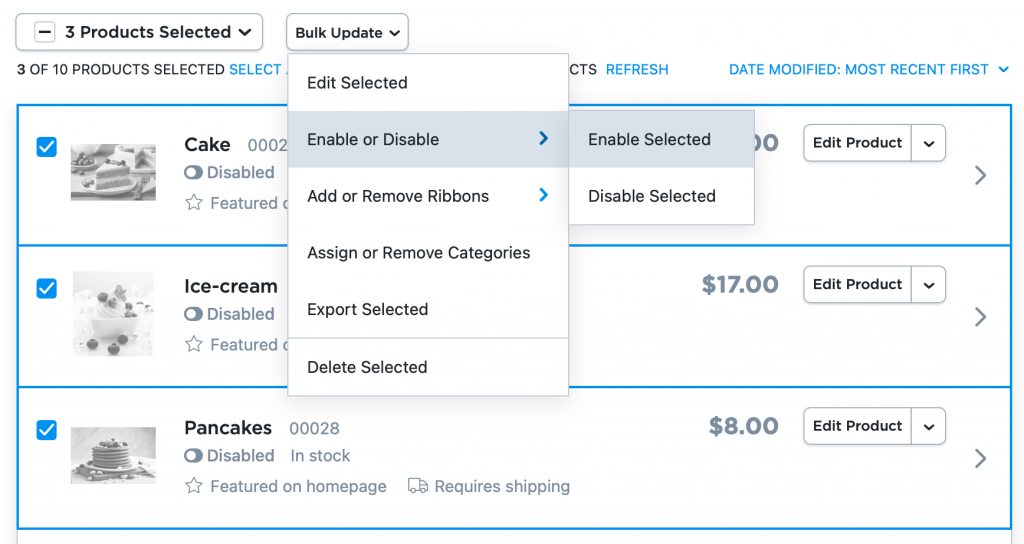Viewport: 1024px width, 544px height.
Task: Open Cake details with right arrow
Action: click(980, 175)
